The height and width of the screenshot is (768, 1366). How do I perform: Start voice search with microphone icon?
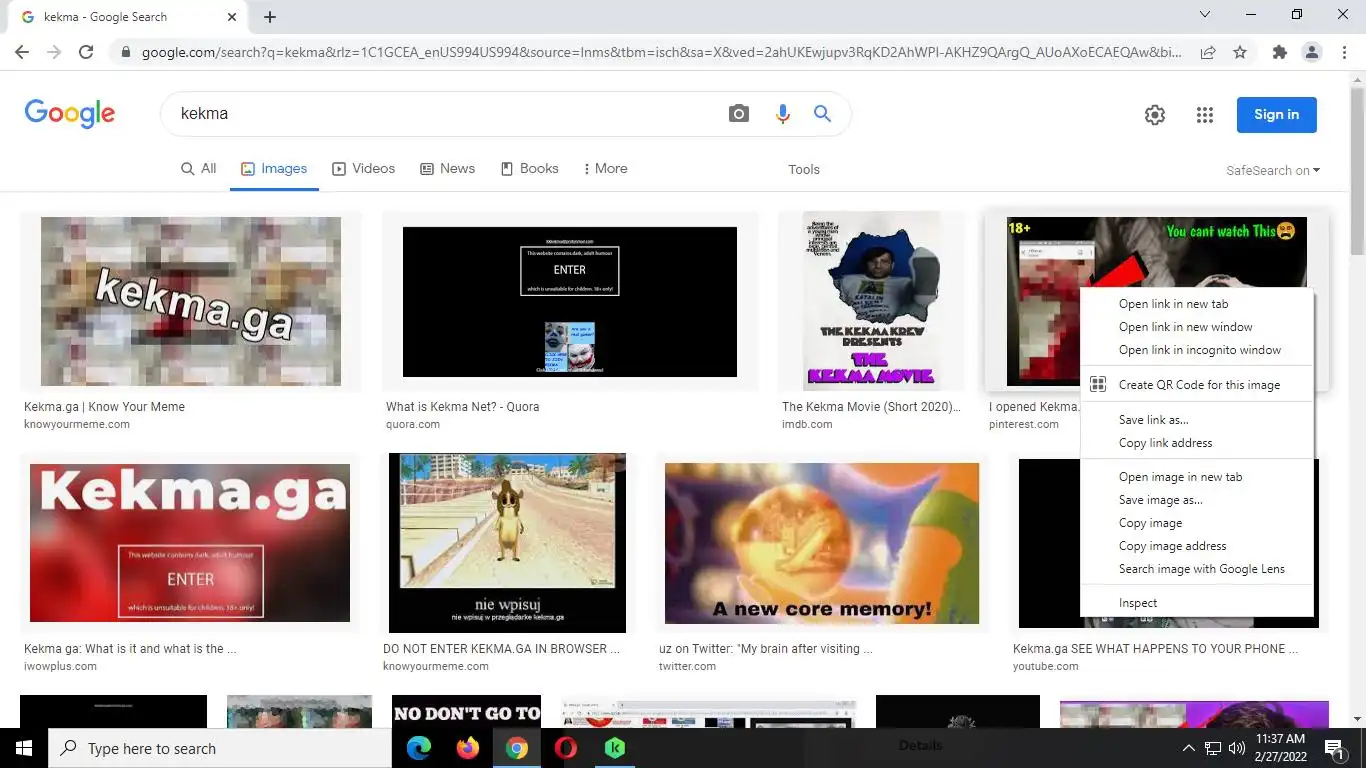coord(782,114)
